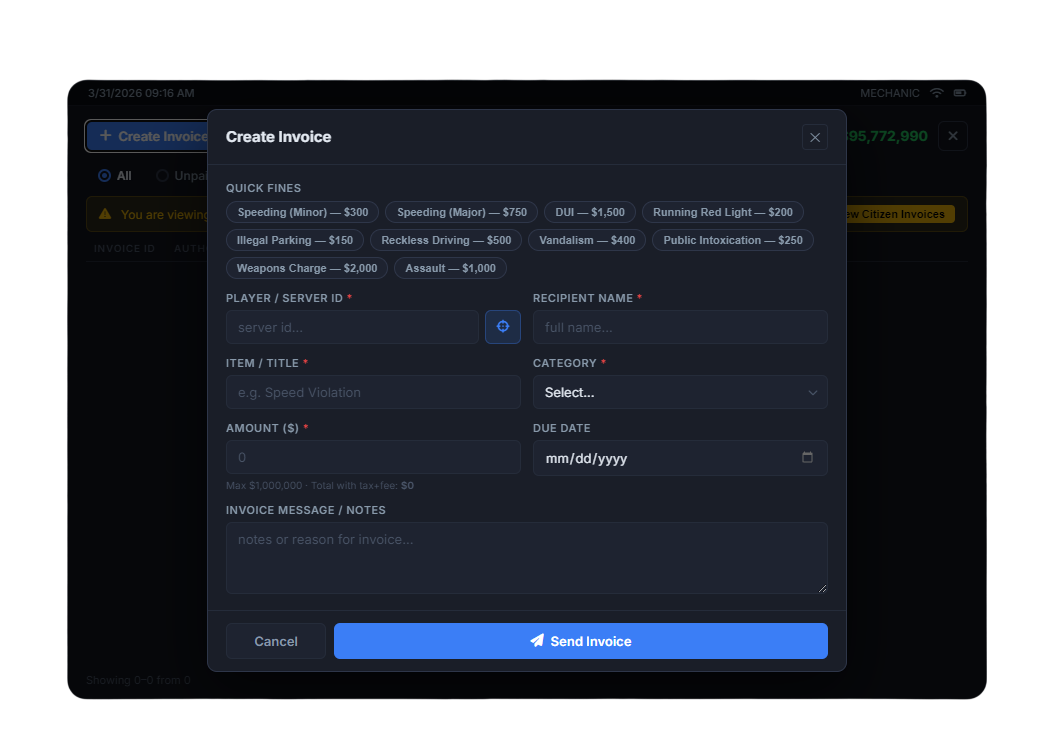Apply Illegal Parking $150 quick fine
The height and width of the screenshot is (733, 1044).
295,240
